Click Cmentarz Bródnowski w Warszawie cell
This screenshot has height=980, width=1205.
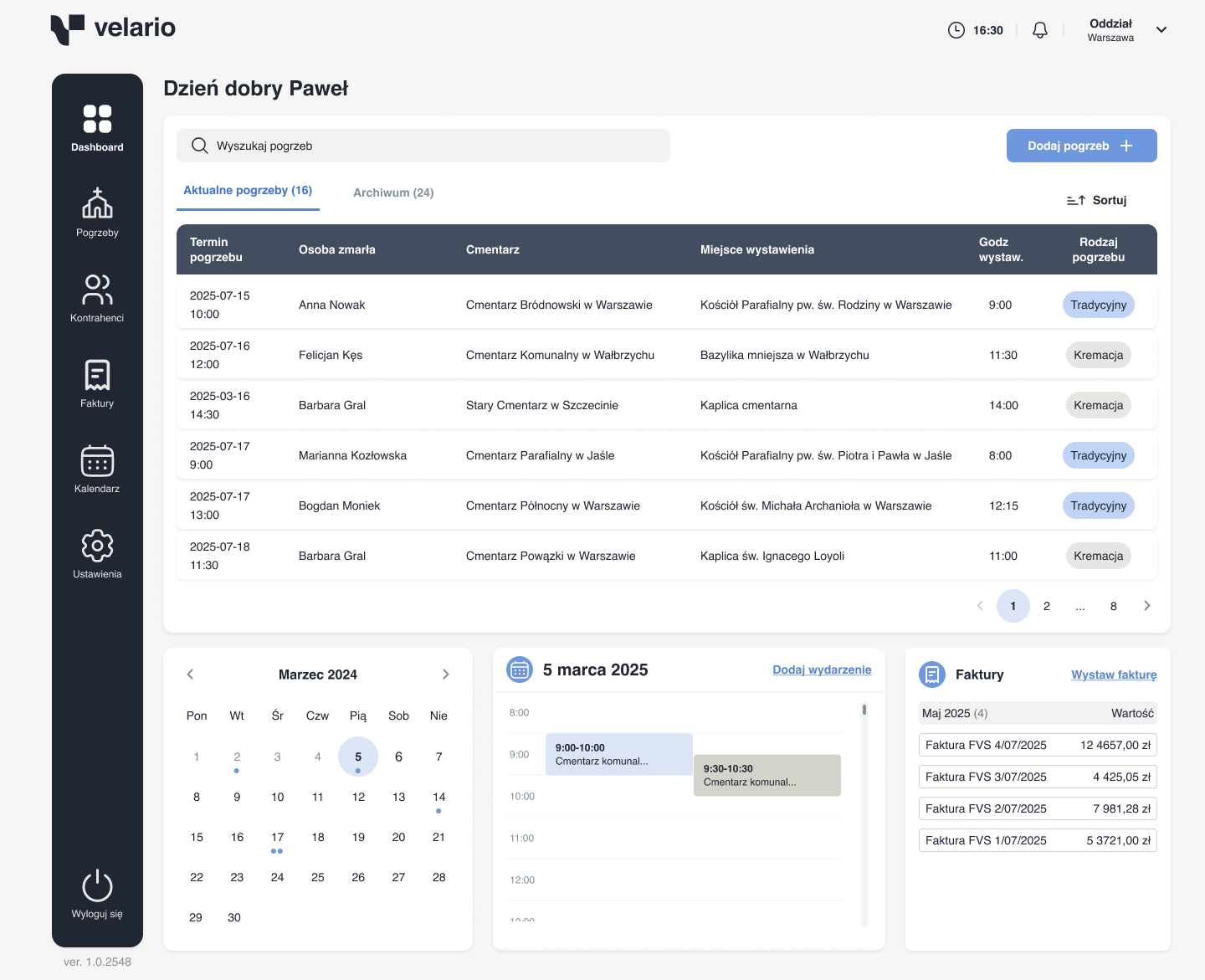(x=559, y=305)
